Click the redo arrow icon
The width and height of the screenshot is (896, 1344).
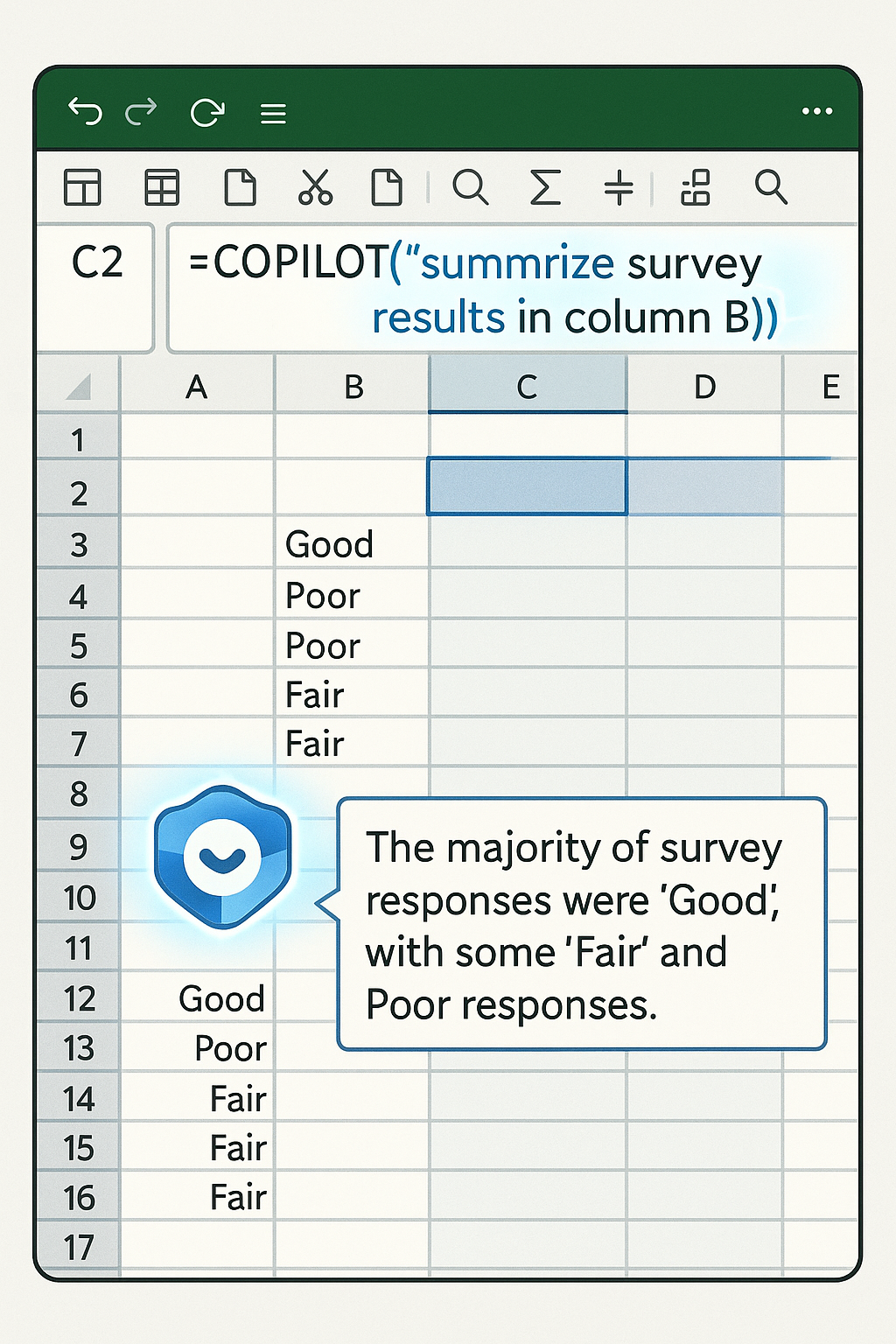(141, 111)
